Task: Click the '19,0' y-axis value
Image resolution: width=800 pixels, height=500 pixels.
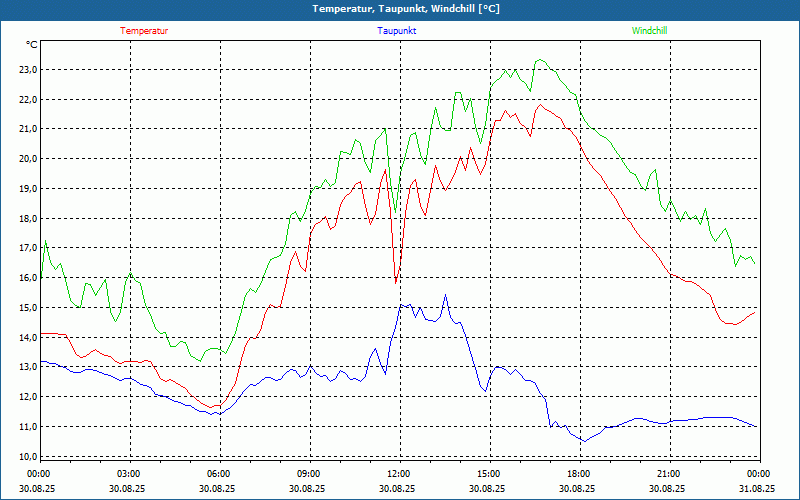Action: coord(28,189)
